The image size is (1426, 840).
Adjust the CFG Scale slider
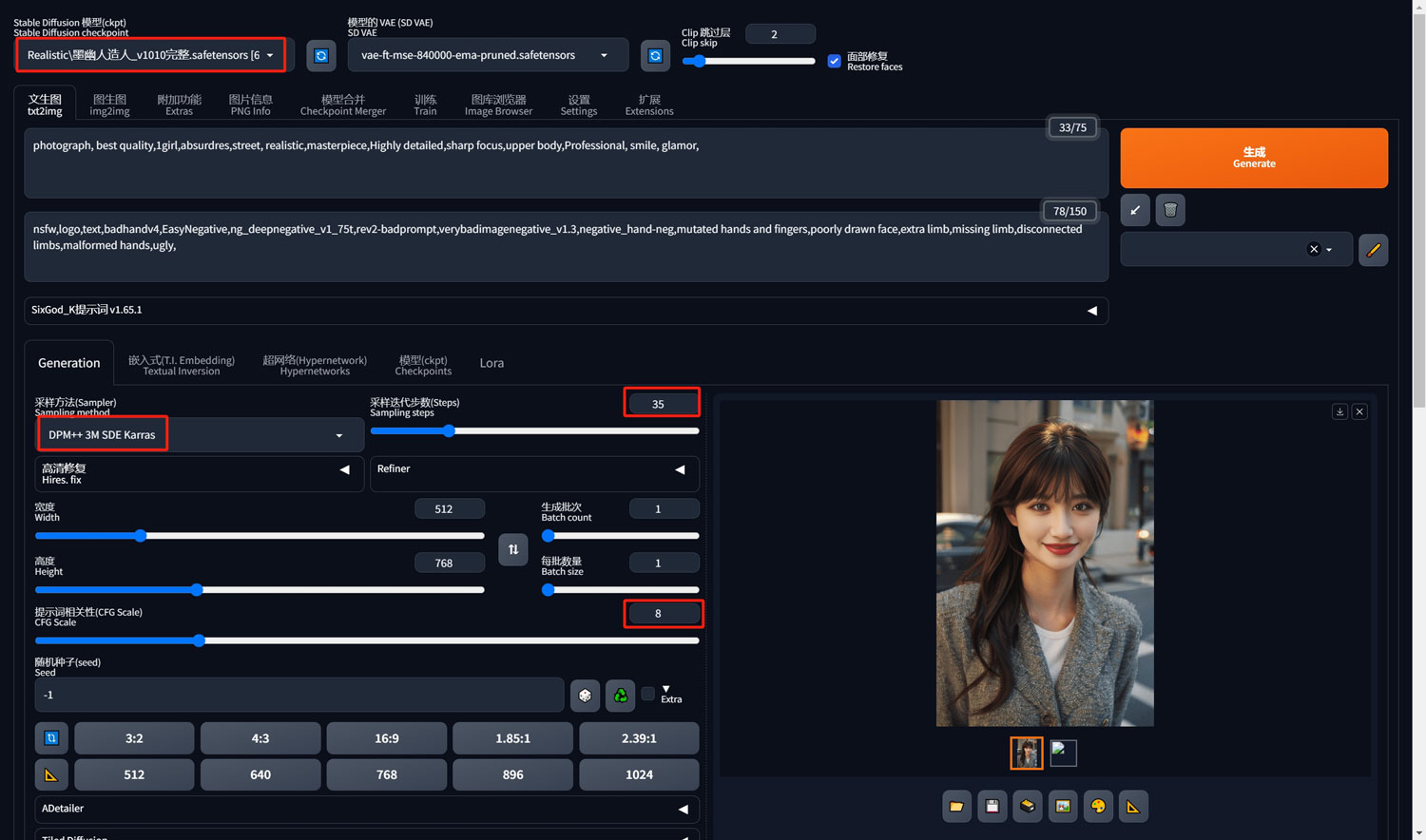click(x=367, y=640)
